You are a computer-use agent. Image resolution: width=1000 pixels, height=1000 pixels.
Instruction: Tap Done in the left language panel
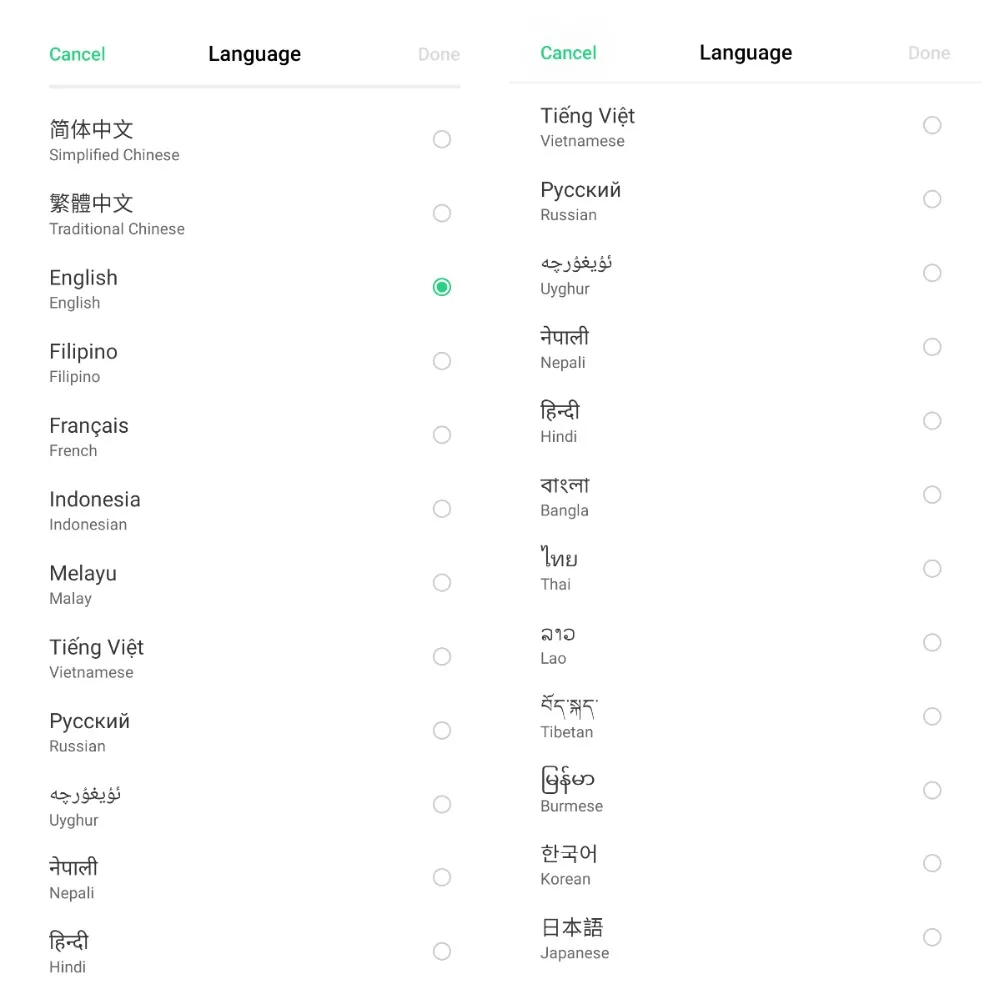pyautogui.click(x=439, y=55)
